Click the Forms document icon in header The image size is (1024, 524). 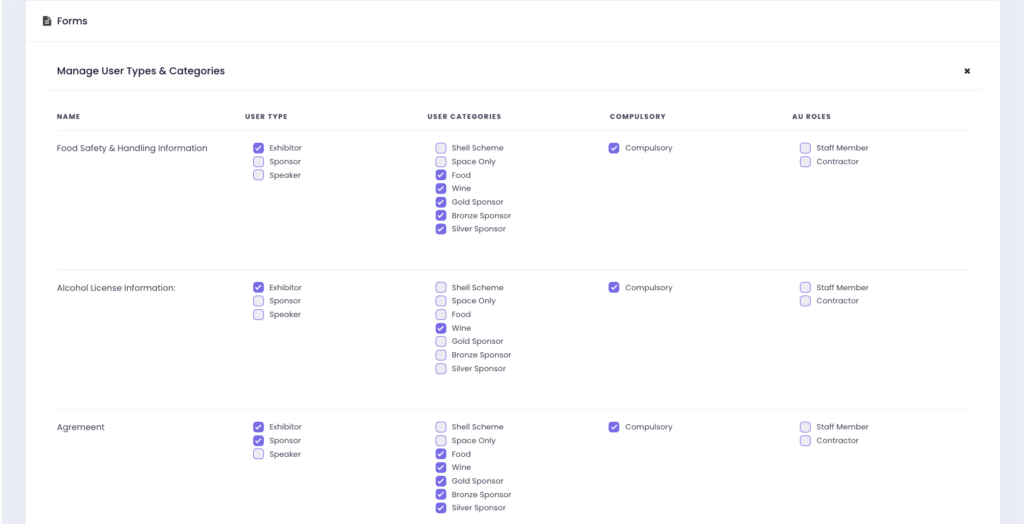coord(47,21)
